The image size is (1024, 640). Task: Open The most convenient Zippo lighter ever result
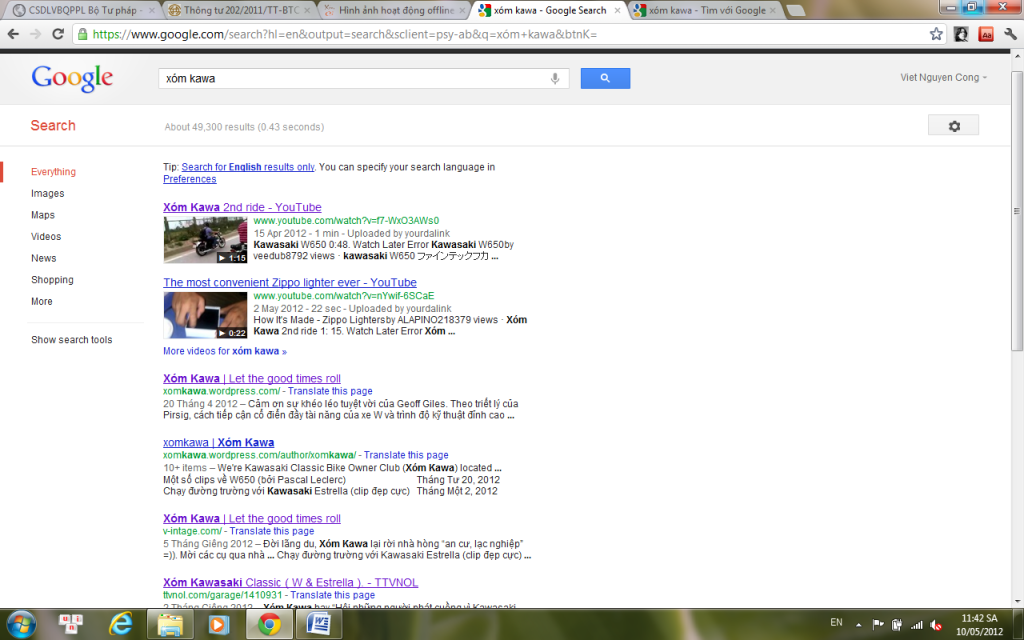point(290,282)
